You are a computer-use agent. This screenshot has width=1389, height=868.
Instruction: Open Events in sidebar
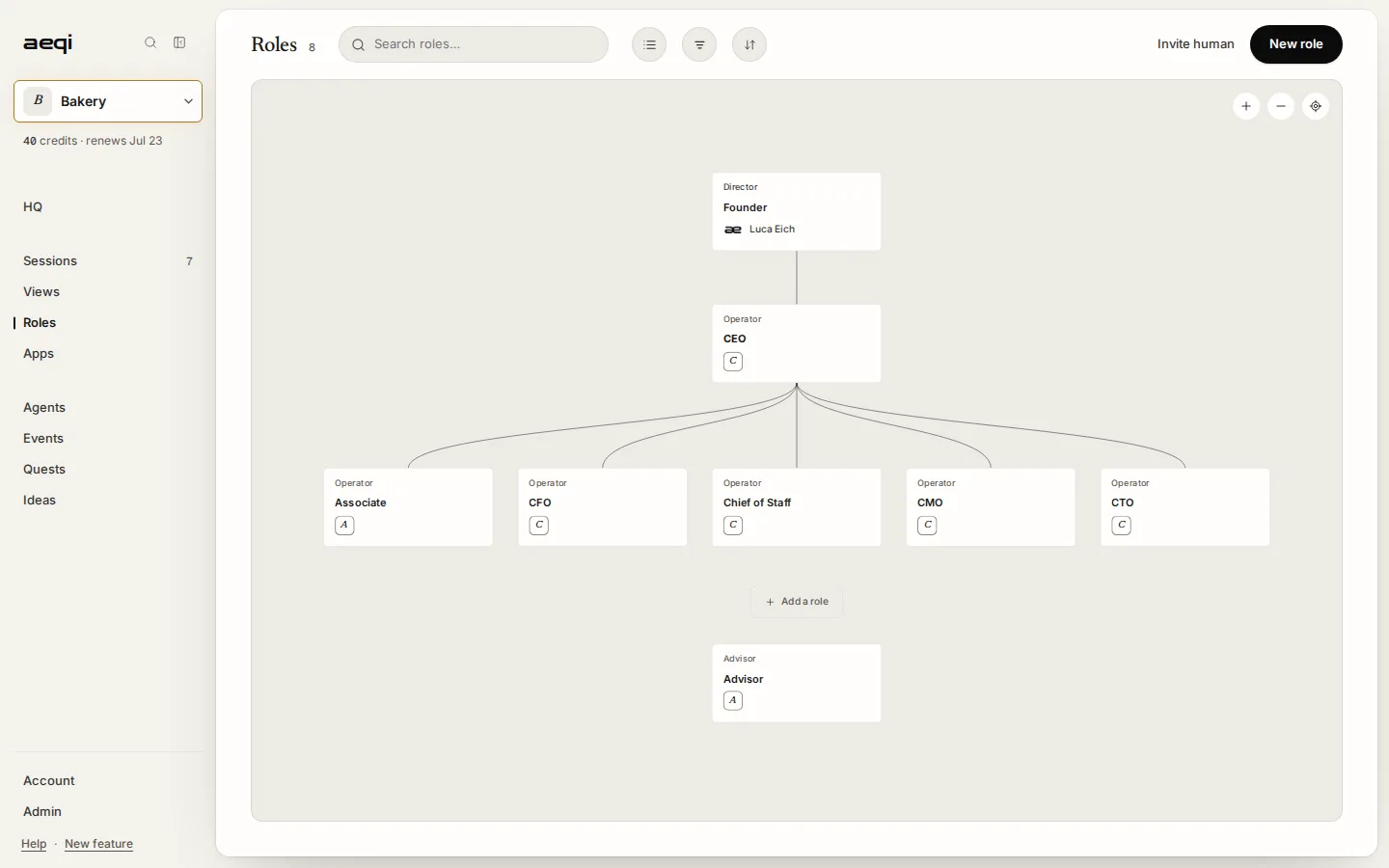click(x=43, y=438)
